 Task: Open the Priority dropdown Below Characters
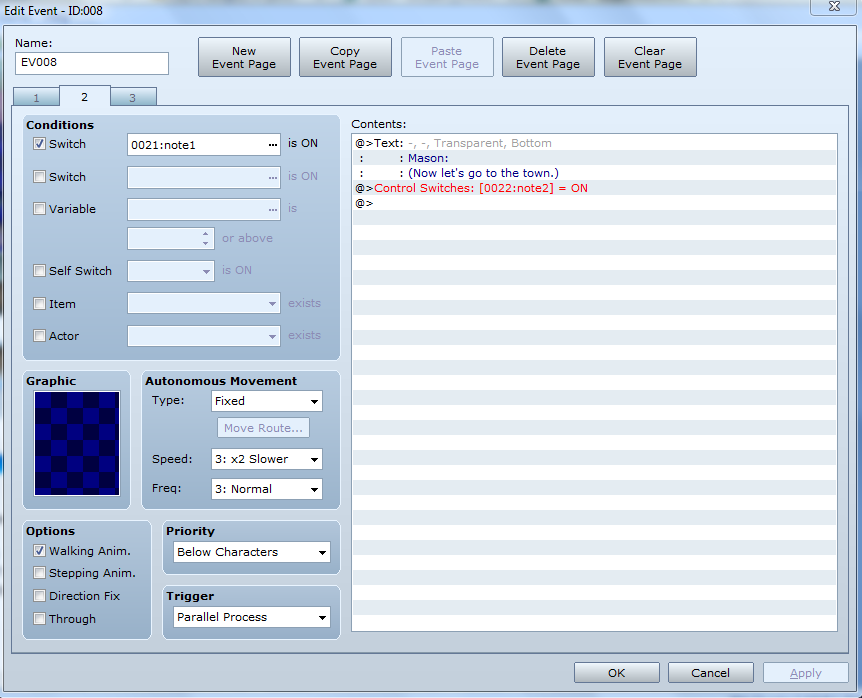click(252, 552)
